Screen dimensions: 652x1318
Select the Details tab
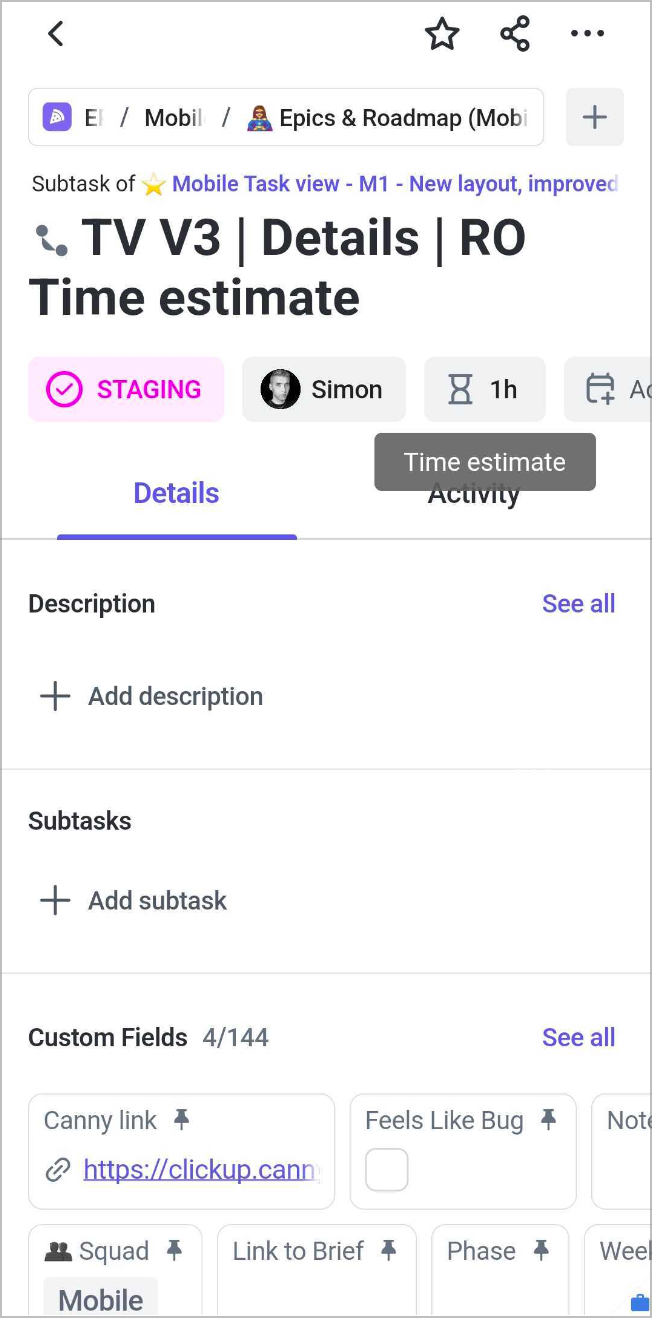176,493
